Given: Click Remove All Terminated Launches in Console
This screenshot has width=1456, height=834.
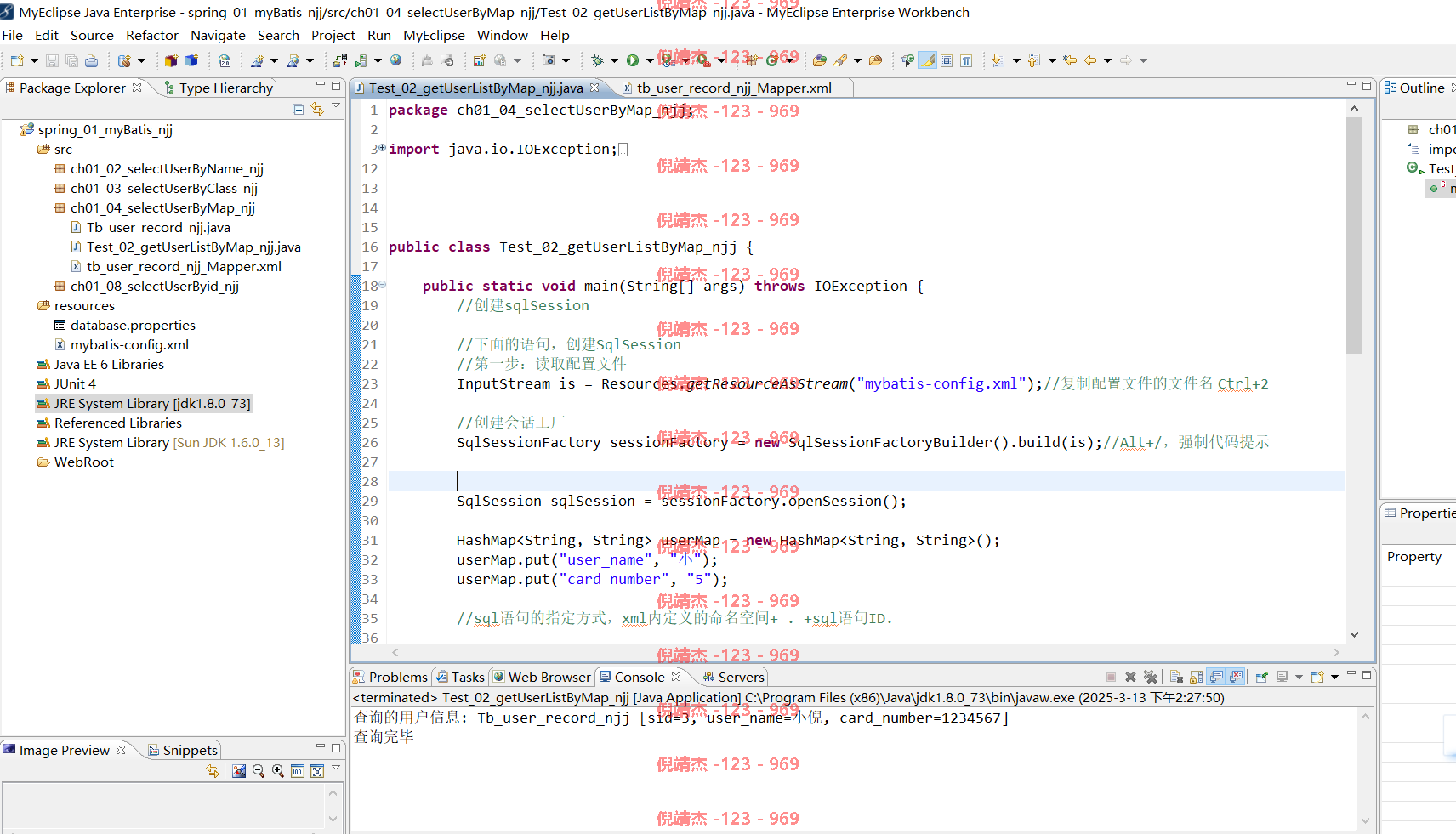Looking at the screenshot, I should point(1151,677).
